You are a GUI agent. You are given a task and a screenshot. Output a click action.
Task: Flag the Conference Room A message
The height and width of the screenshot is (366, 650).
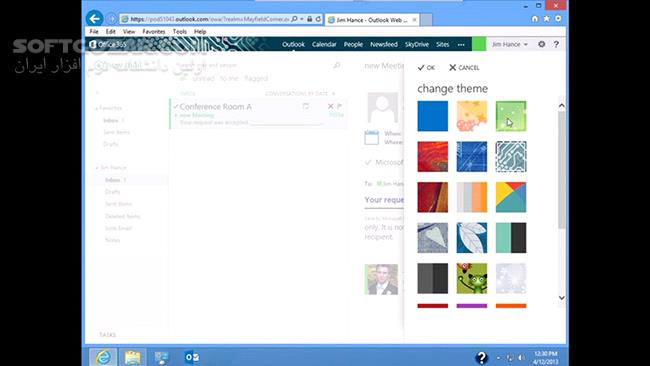[340, 106]
